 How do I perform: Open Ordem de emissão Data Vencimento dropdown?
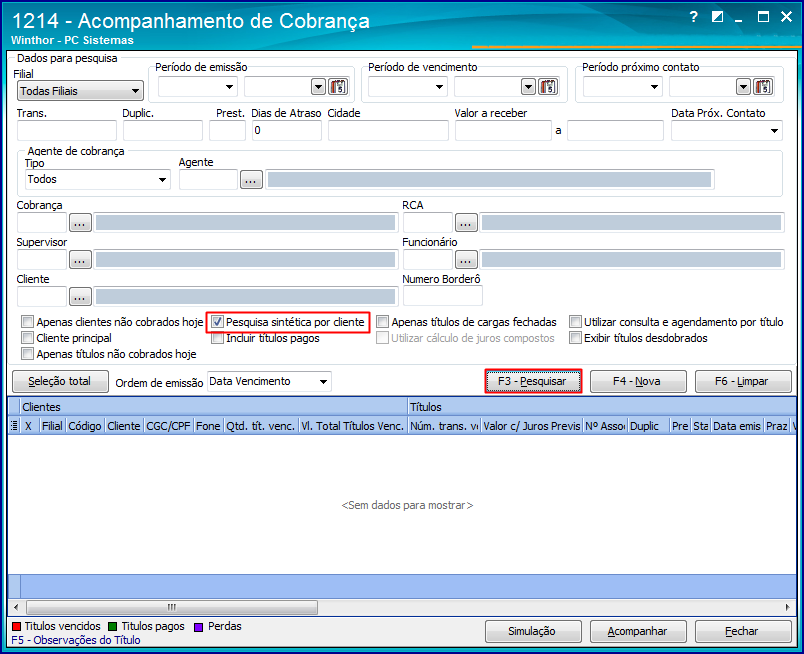[x=269, y=382]
